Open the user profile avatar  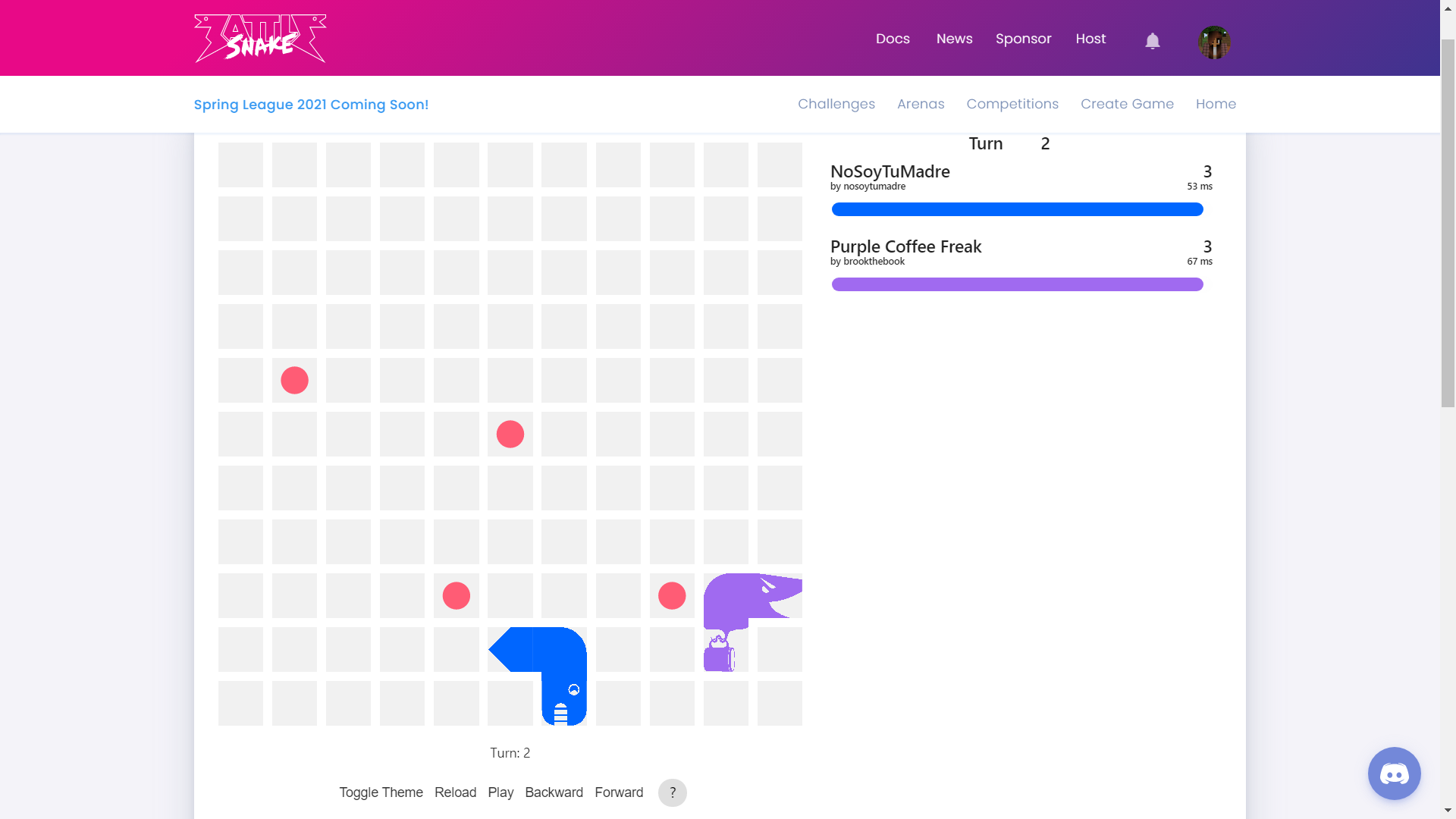(x=1213, y=42)
